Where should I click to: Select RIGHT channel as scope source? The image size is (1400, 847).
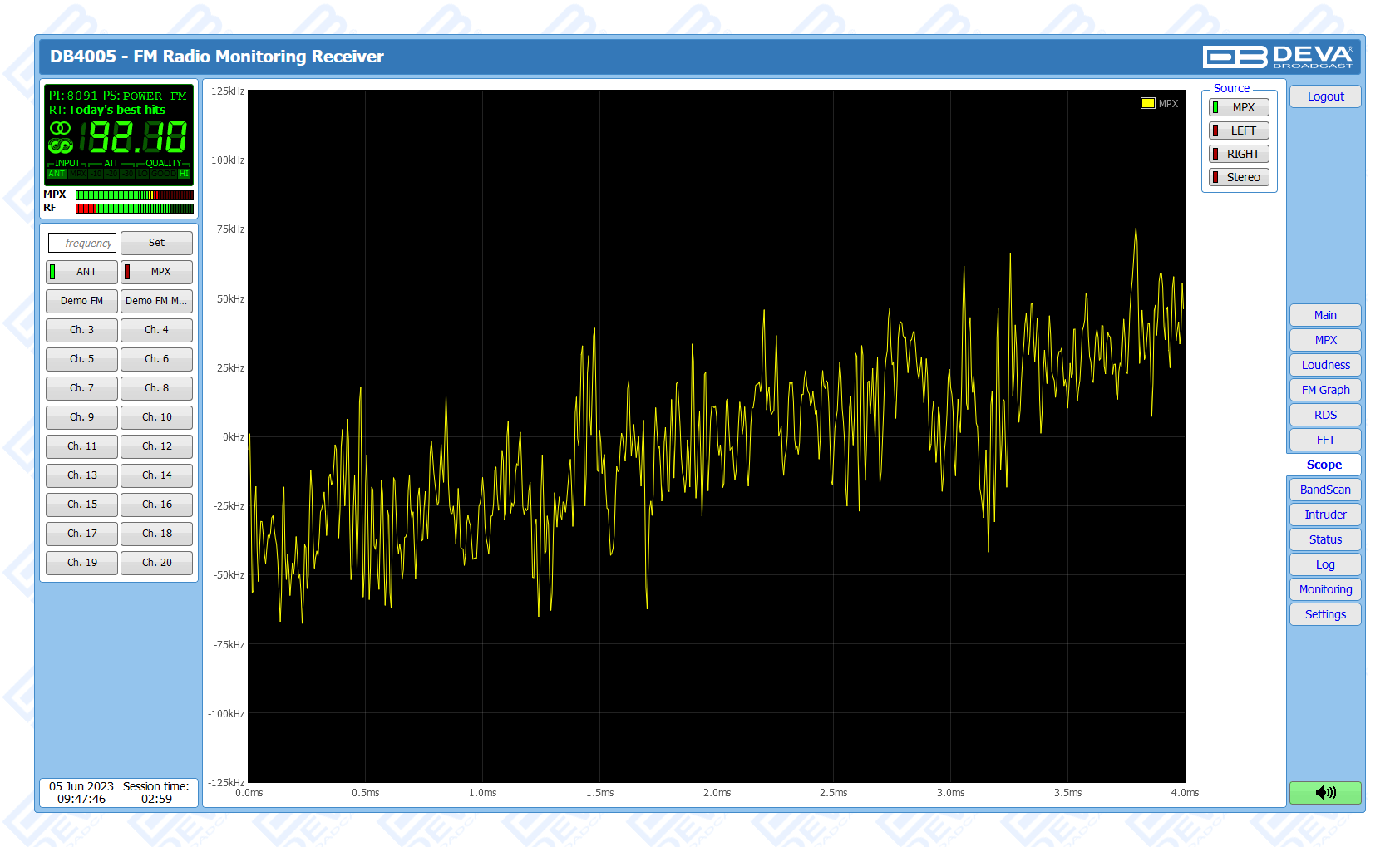pos(1239,154)
